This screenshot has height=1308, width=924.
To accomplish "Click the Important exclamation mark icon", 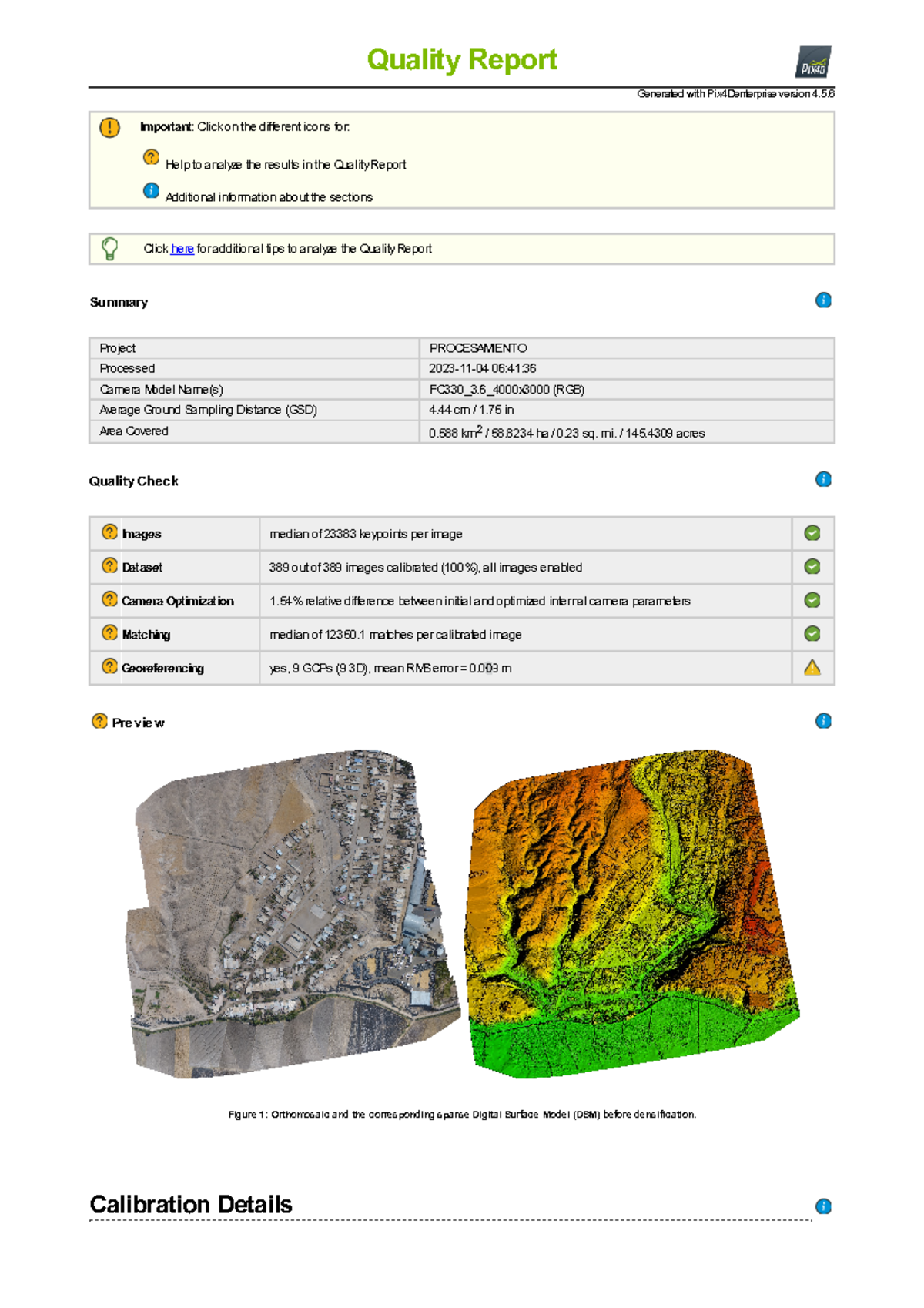I will (110, 127).
